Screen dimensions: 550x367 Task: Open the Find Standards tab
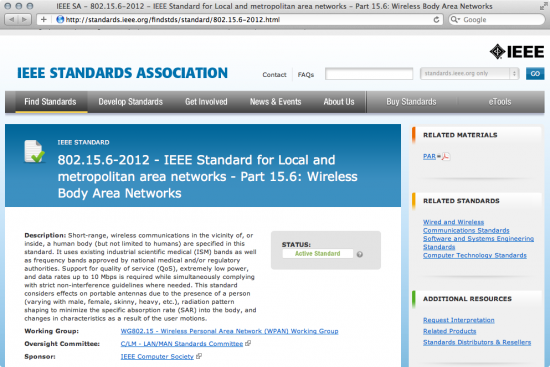coord(50,102)
